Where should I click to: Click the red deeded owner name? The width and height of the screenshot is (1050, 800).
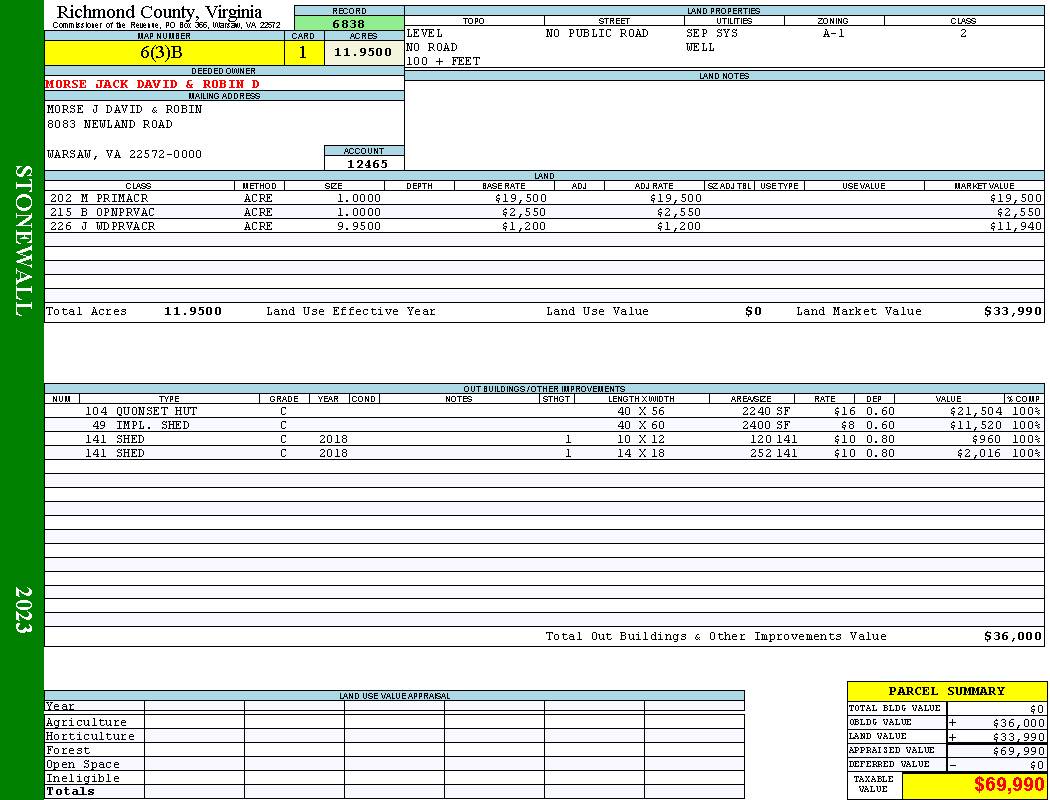[x=152, y=84]
